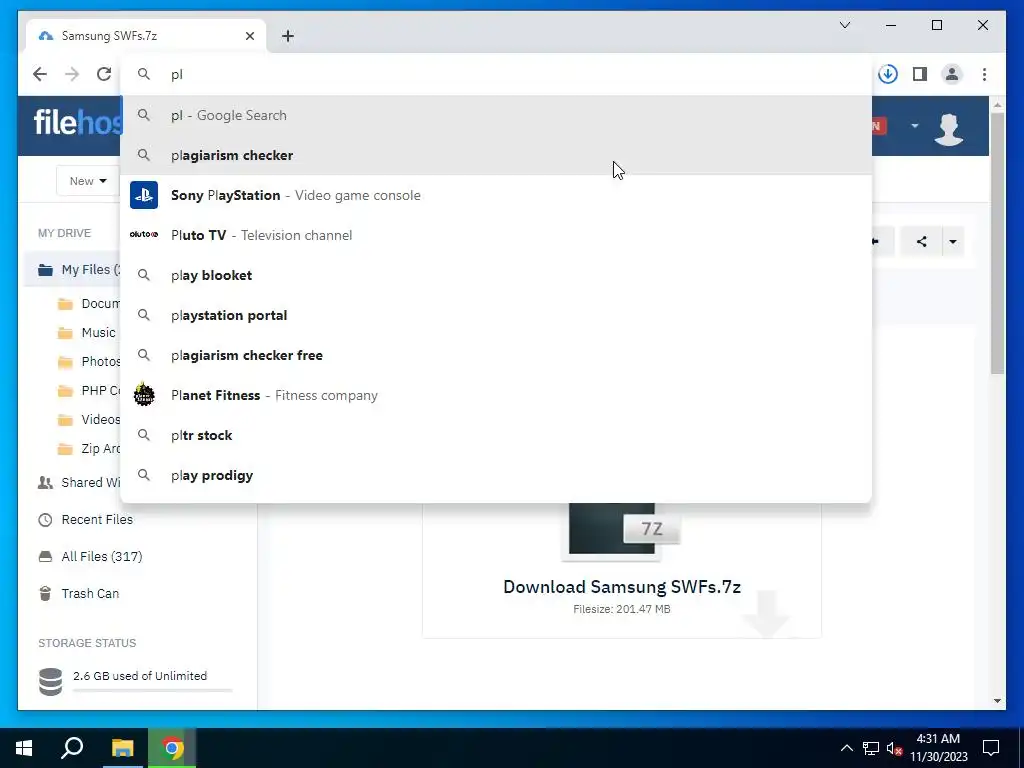Open the Zip Archives folder in tree
The image size is (1024, 768).
pos(88,449)
